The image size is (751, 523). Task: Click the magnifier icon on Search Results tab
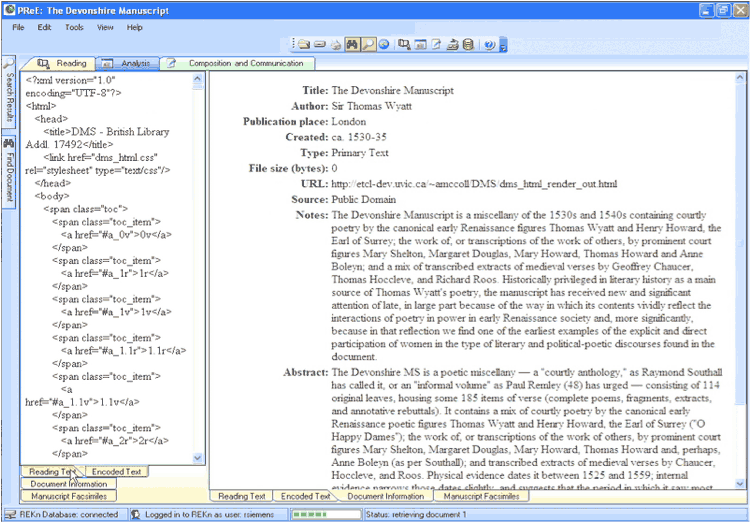(9, 64)
